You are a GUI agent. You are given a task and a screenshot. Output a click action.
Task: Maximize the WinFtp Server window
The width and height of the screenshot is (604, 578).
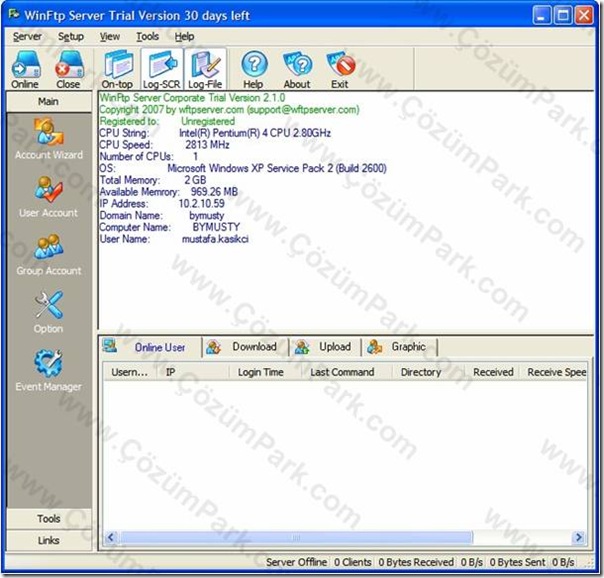coord(563,16)
